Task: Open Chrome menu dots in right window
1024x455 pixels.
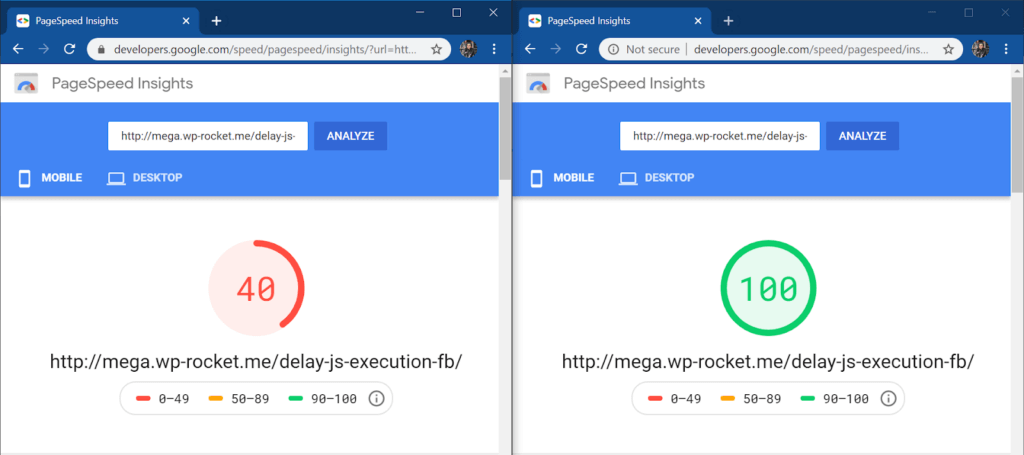Action: click(x=1006, y=49)
